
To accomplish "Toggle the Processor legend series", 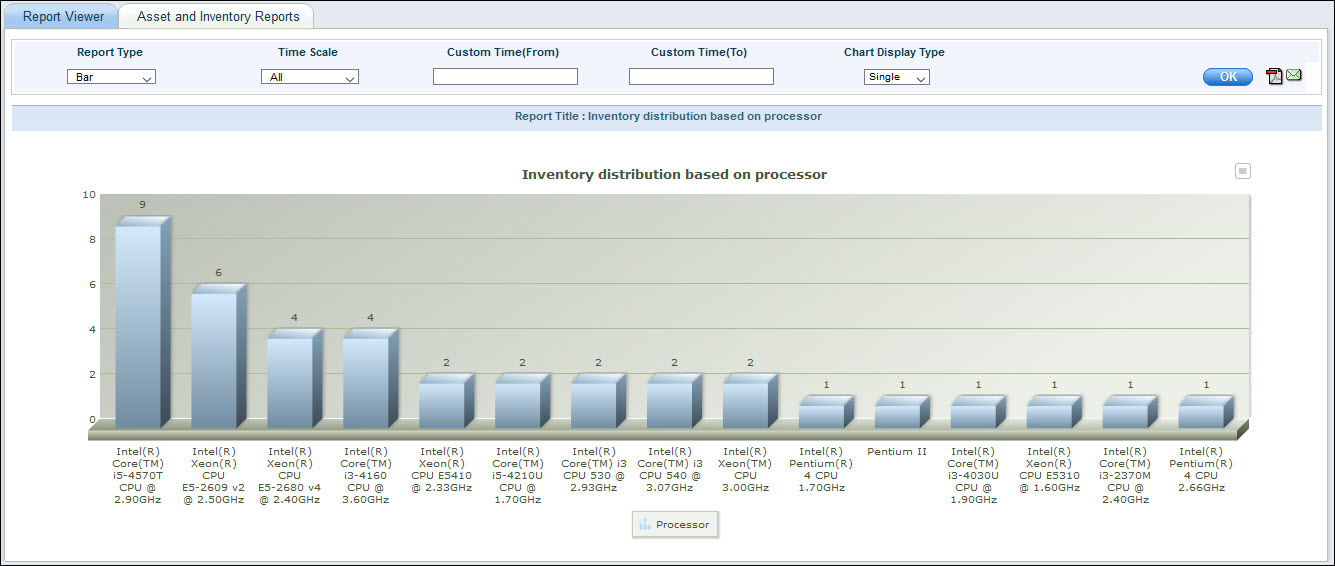I will 675,524.
